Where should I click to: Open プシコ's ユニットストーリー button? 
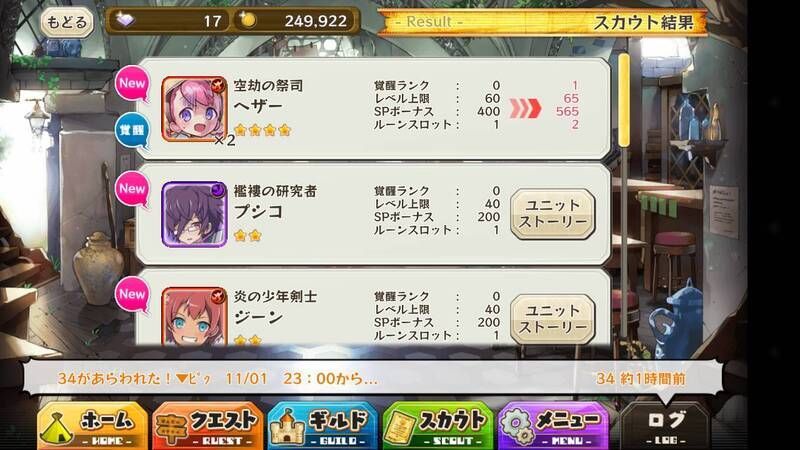[553, 214]
